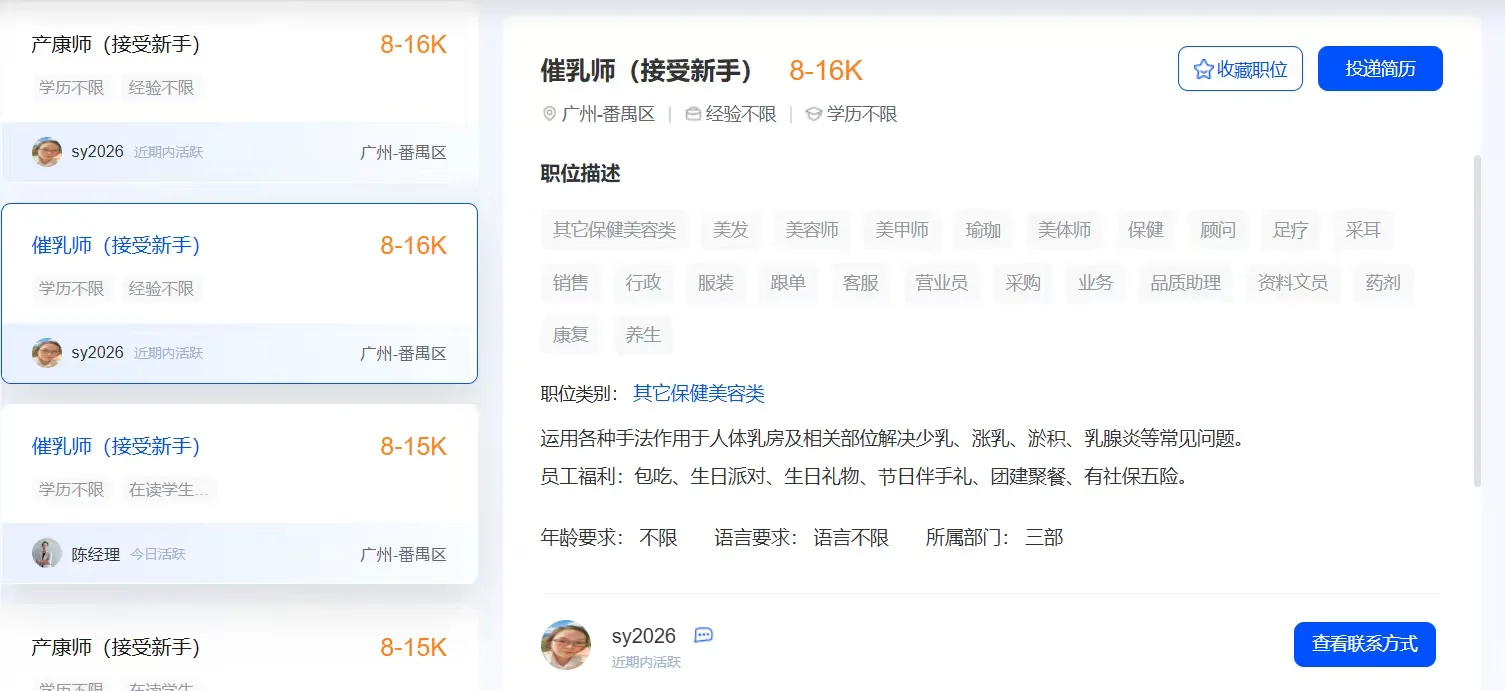
Task: Click the graduation cap icon beside 学历不限
Action: pyautogui.click(x=813, y=114)
